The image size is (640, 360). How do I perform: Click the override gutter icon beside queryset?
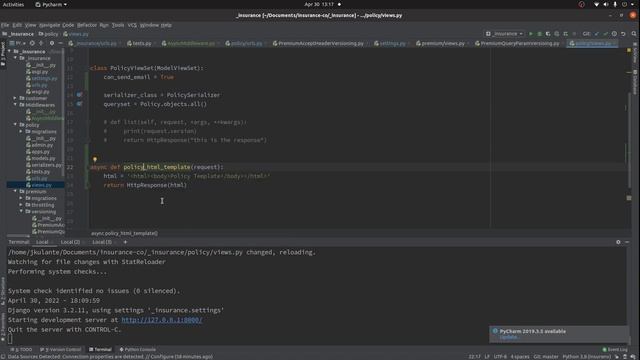79,104
